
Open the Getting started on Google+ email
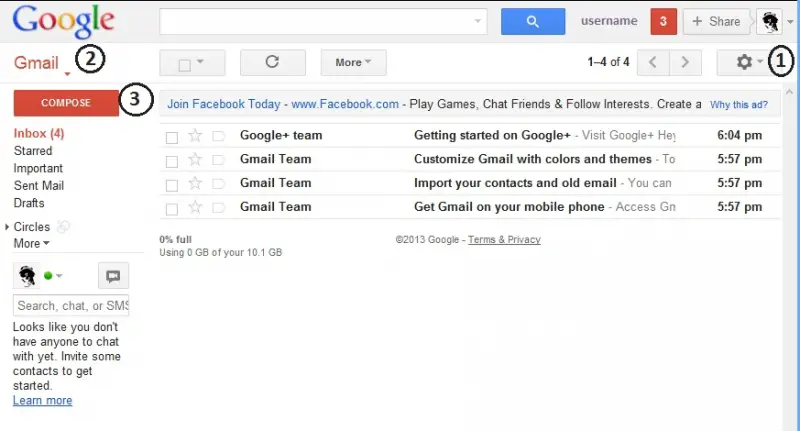pyautogui.click(x=470, y=136)
